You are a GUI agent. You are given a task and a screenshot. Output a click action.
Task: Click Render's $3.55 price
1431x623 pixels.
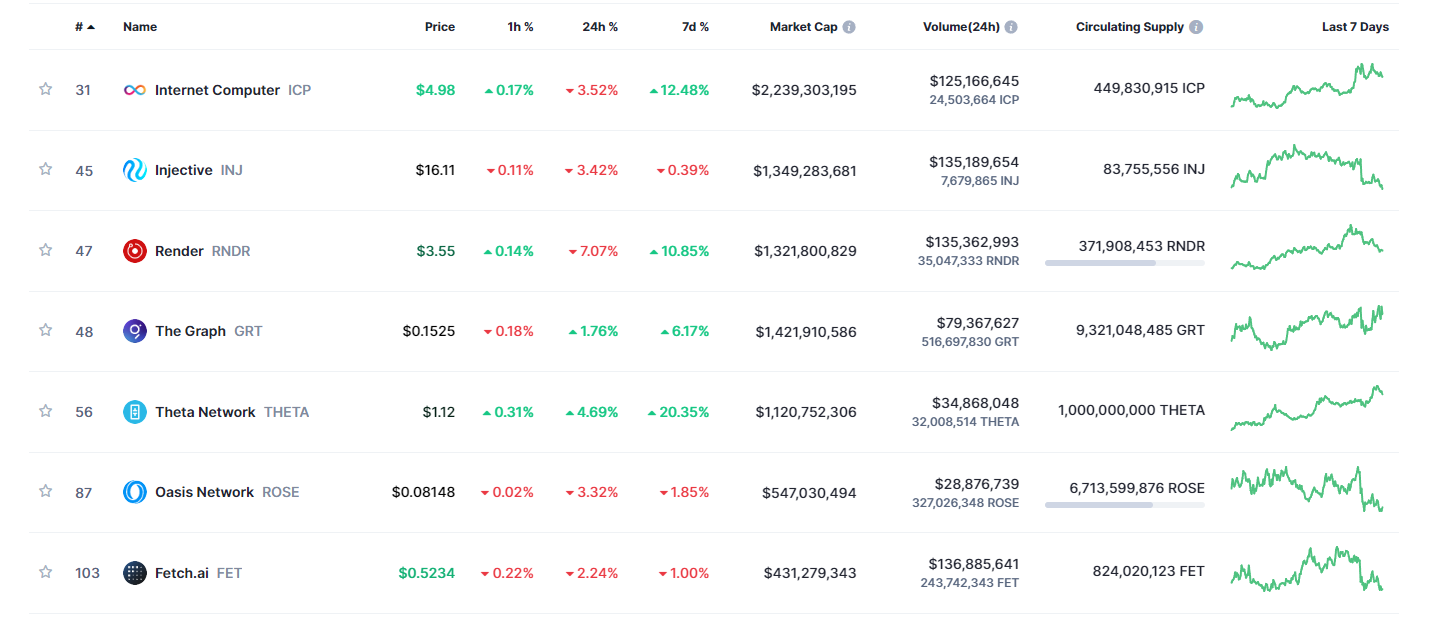pyautogui.click(x=435, y=251)
